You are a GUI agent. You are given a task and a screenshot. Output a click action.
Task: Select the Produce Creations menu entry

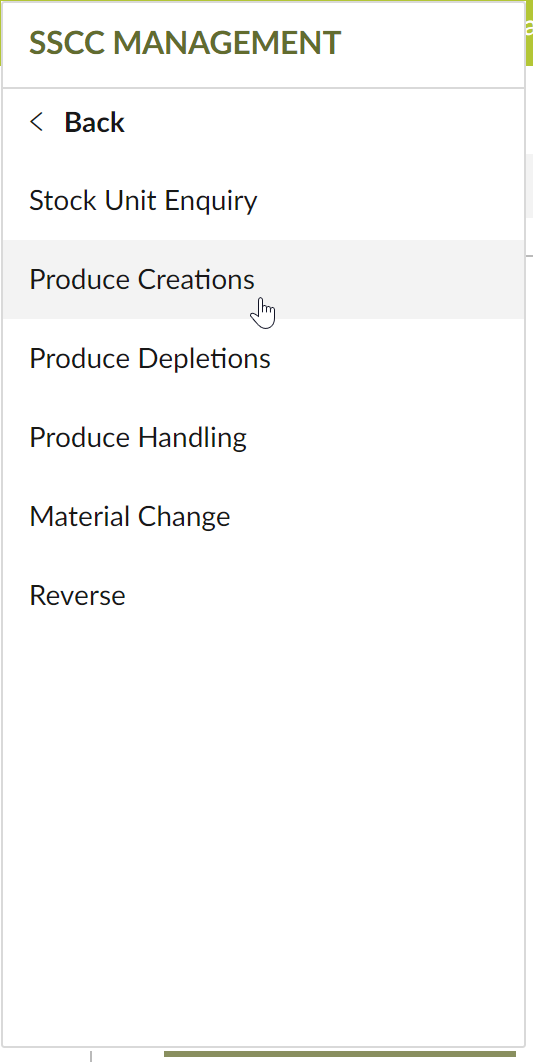coord(263,279)
